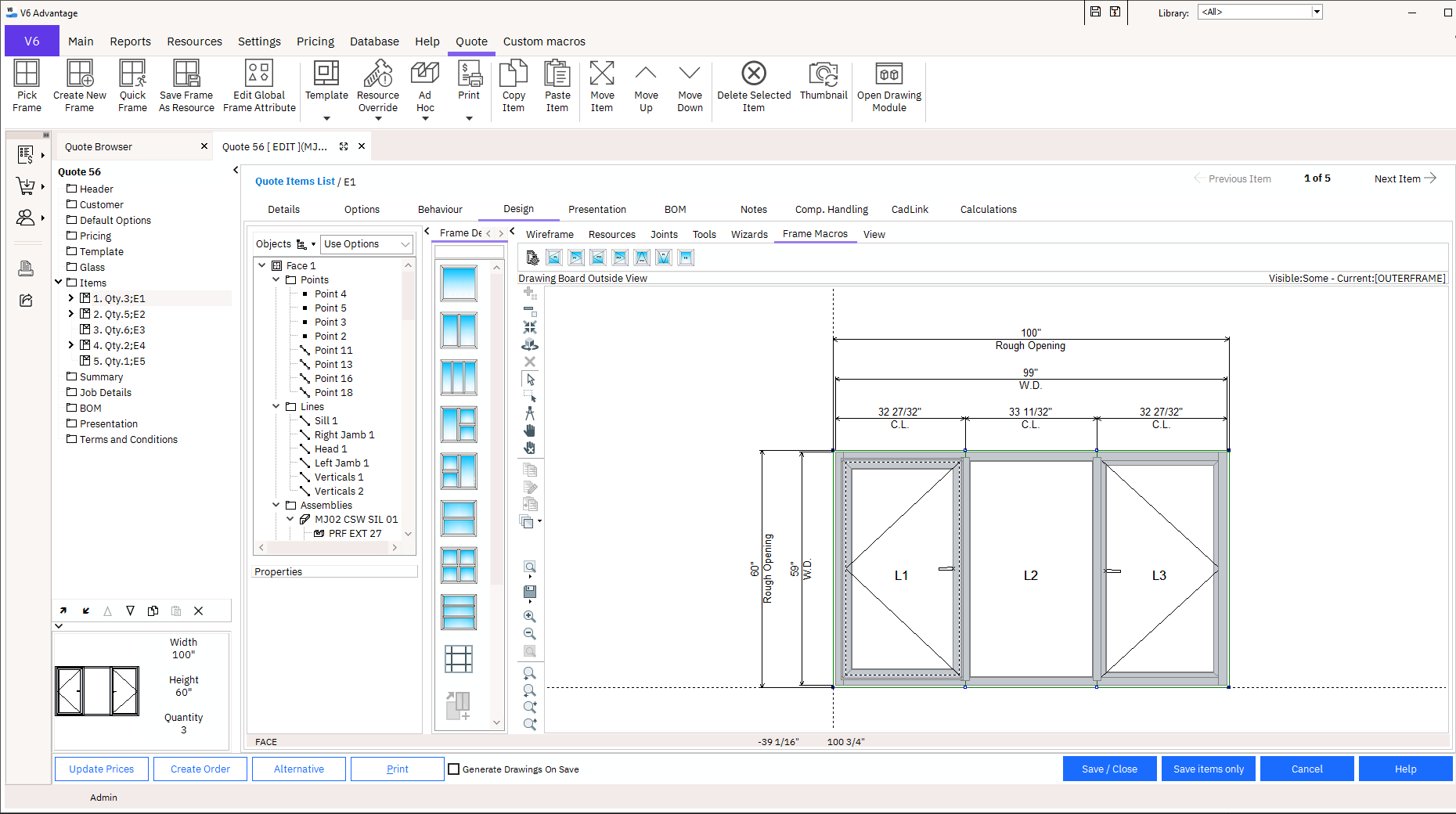The image size is (1456, 814).
Task: Expand the item 2. Qty.5;E2
Action: tap(71, 314)
